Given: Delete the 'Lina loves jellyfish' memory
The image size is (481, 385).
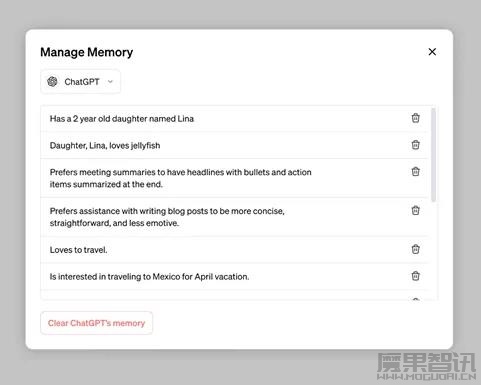Looking at the screenshot, I should (x=415, y=145).
